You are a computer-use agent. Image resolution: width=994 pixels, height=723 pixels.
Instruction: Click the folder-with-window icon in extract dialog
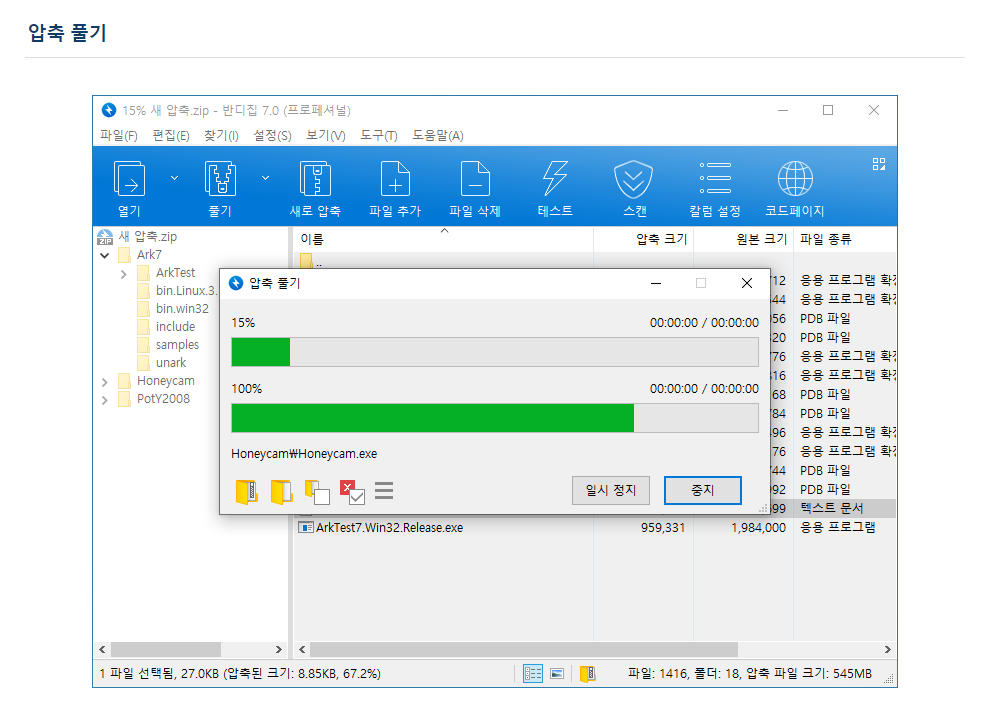tap(317, 492)
